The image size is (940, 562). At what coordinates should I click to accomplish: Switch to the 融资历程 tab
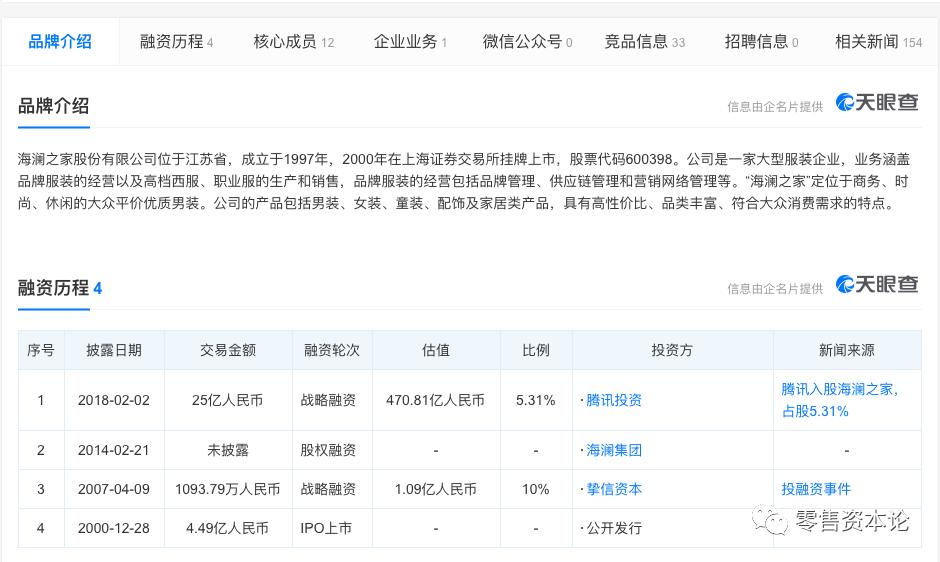click(176, 41)
